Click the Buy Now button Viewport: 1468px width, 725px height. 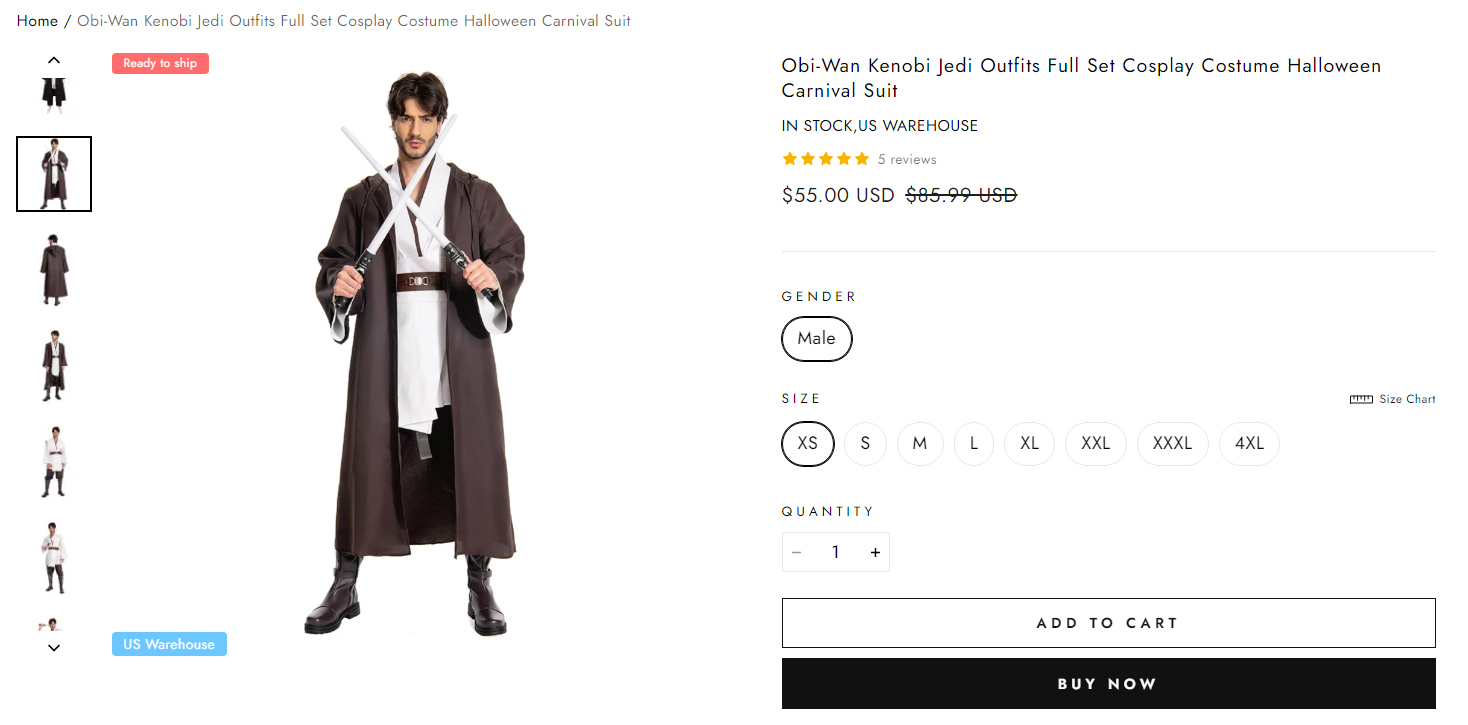pyautogui.click(x=1108, y=684)
